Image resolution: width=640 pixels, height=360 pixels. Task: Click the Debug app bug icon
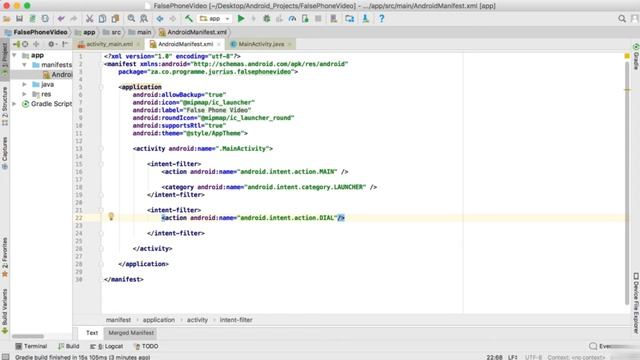coord(267,19)
